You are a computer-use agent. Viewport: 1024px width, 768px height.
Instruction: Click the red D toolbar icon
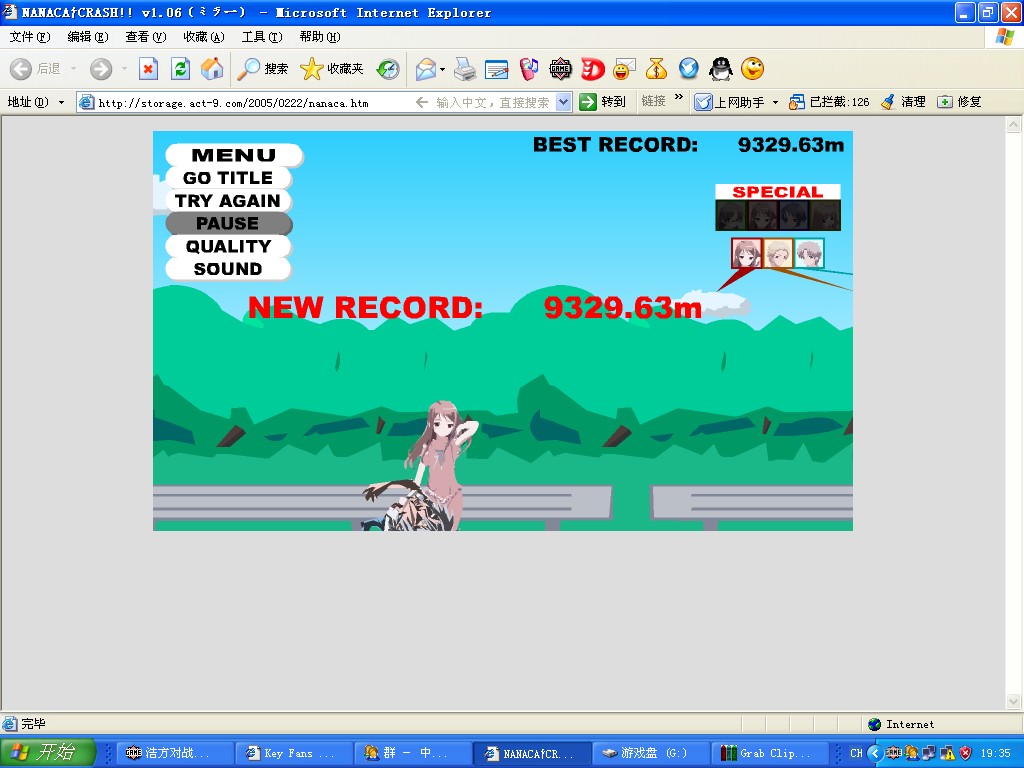click(x=592, y=69)
